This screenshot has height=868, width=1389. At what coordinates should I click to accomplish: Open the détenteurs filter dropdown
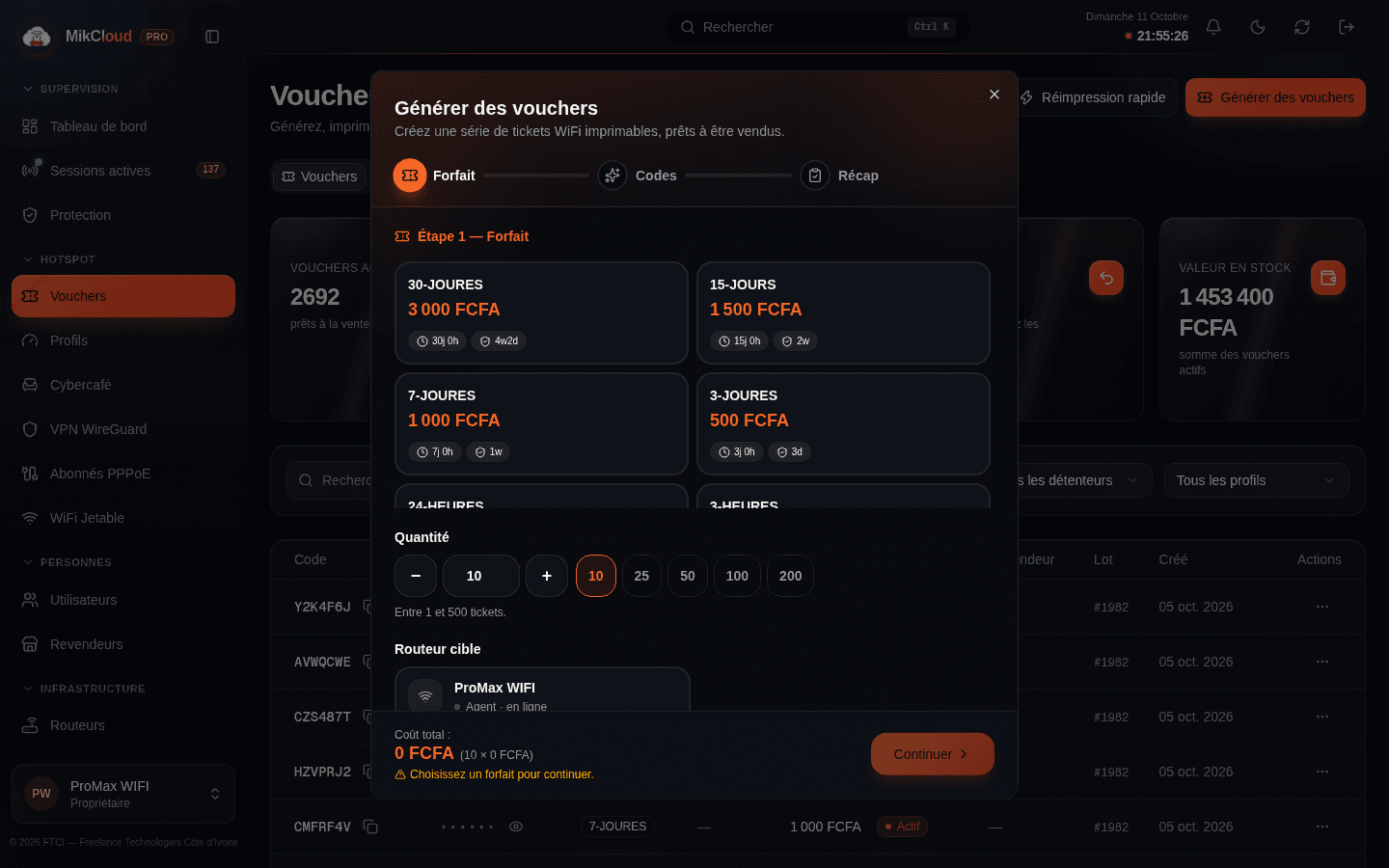pyautogui.click(x=1084, y=480)
